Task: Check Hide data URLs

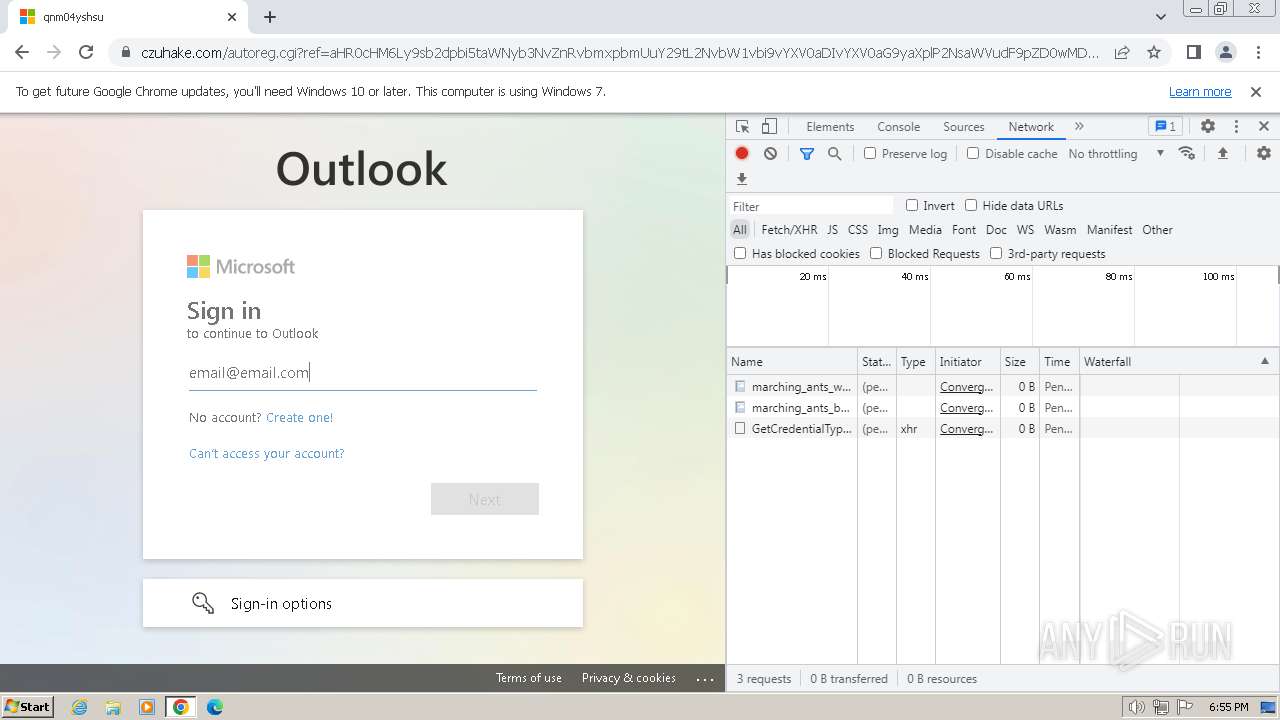Action: pyautogui.click(x=971, y=205)
